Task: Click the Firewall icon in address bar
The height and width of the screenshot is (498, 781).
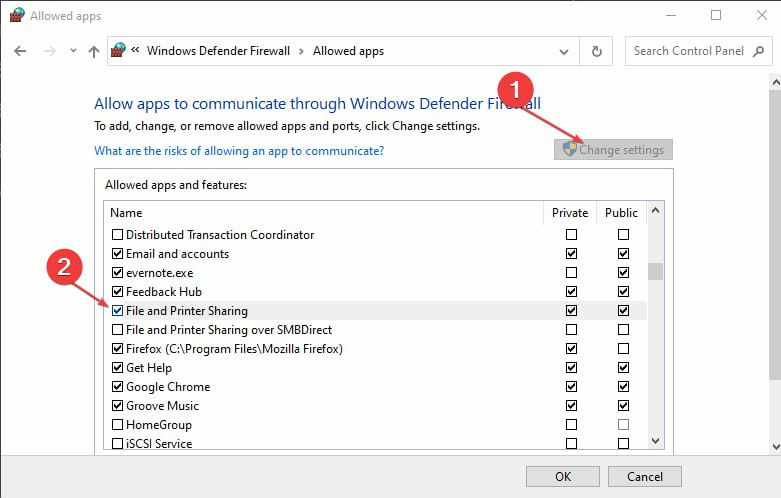Action: coord(119,51)
